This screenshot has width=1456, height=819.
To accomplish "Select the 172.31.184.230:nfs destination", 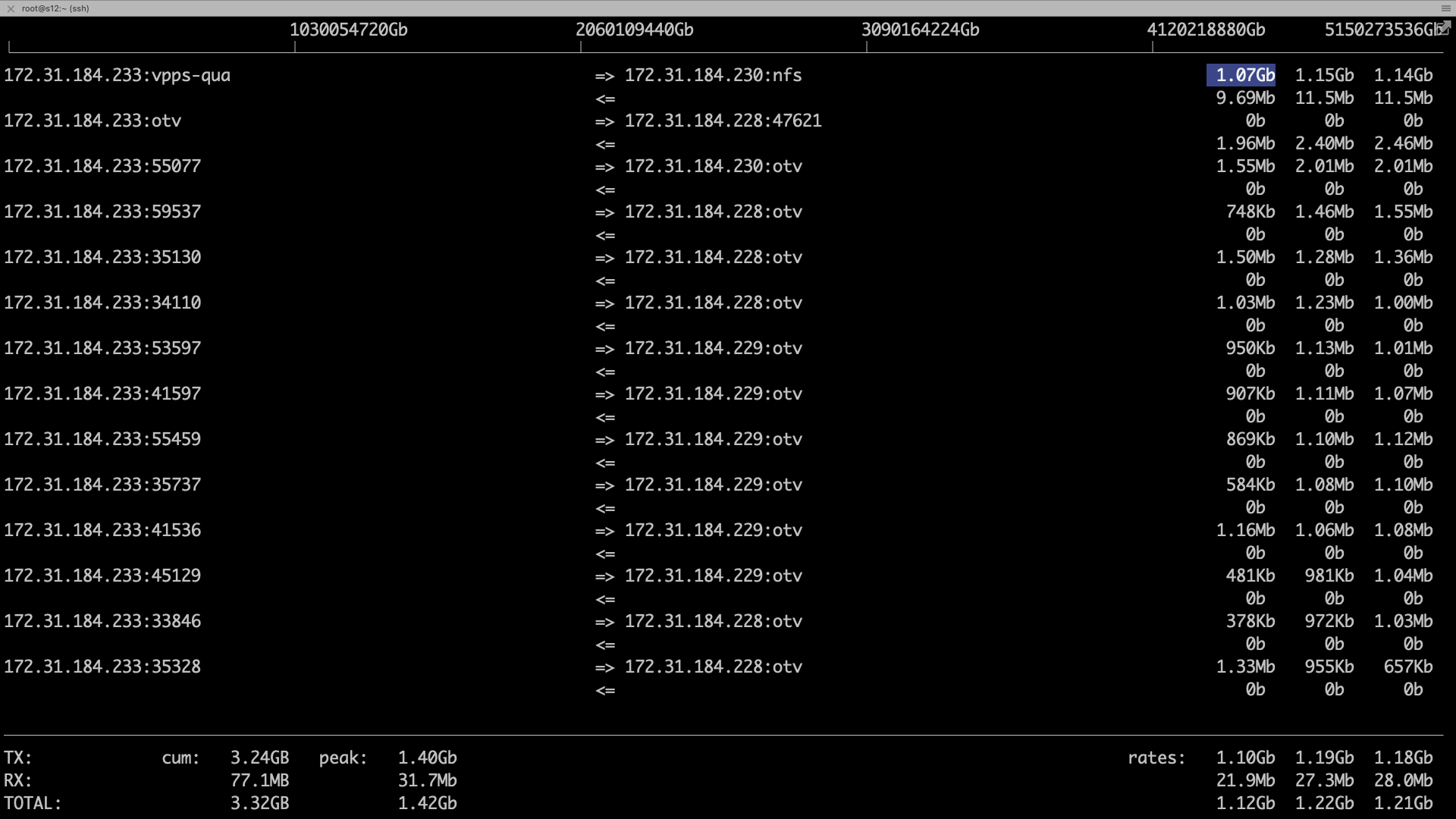I will coord(713,75).
